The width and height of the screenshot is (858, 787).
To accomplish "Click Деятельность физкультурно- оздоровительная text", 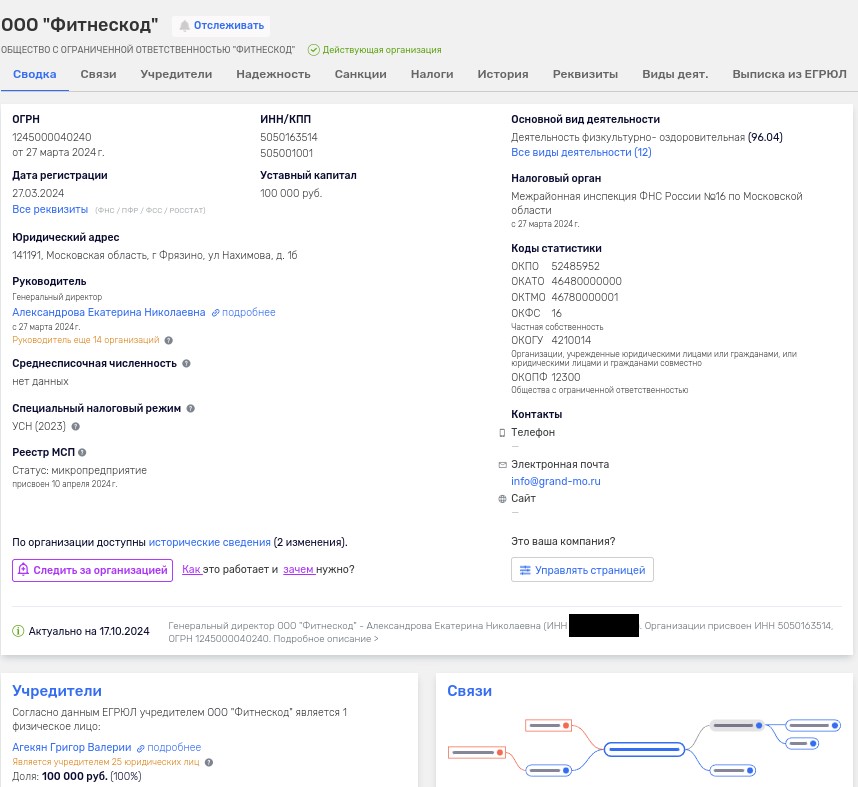I will (628, 137).
